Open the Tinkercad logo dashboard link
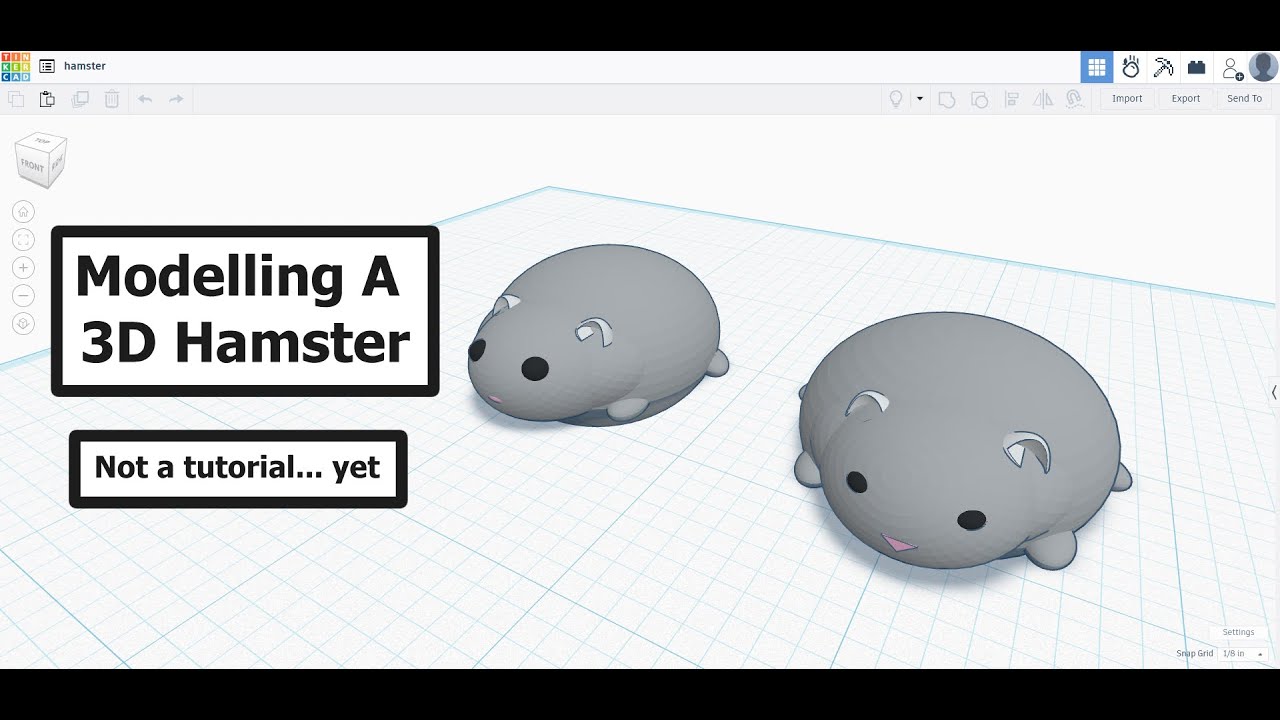The image size is (1280, 720). click(15, 66)
